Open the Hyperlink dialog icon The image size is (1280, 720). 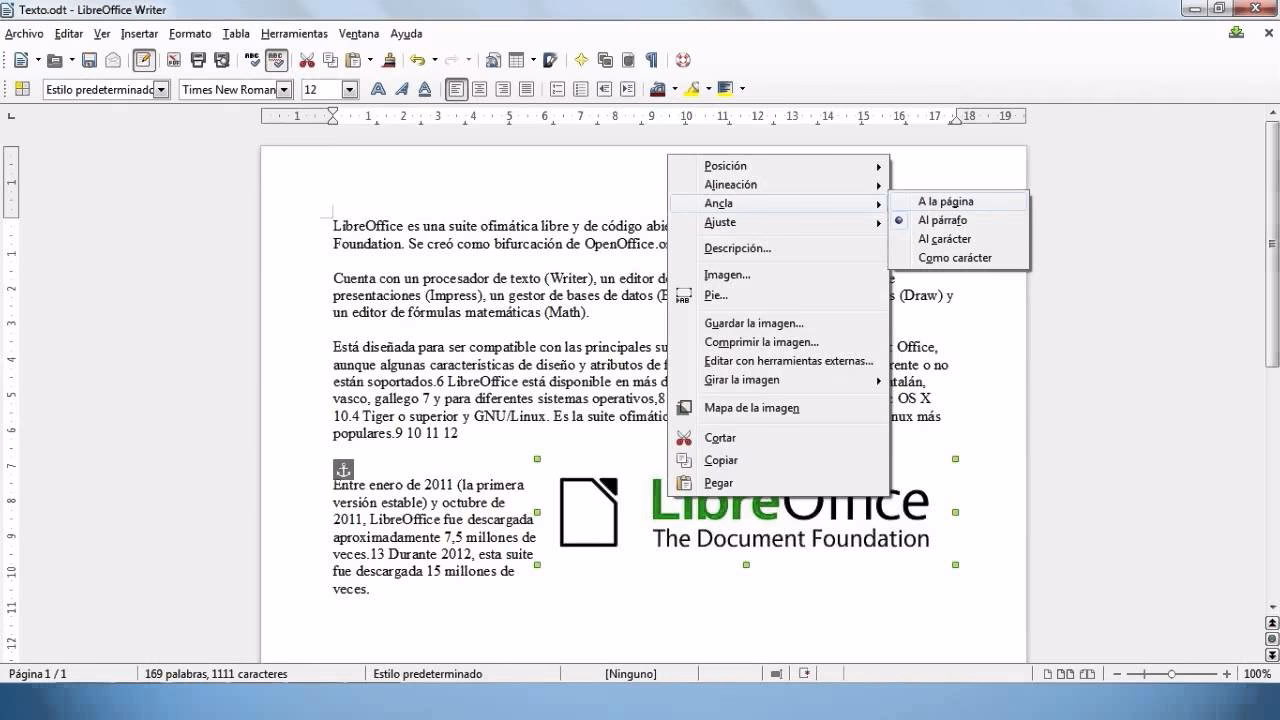coord(495,59)
